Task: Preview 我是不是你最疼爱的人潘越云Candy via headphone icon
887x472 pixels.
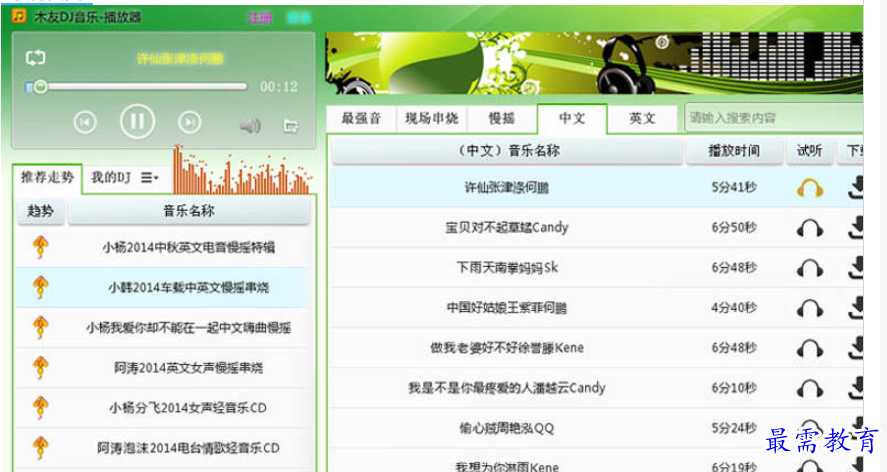Action: click(810, 389)
